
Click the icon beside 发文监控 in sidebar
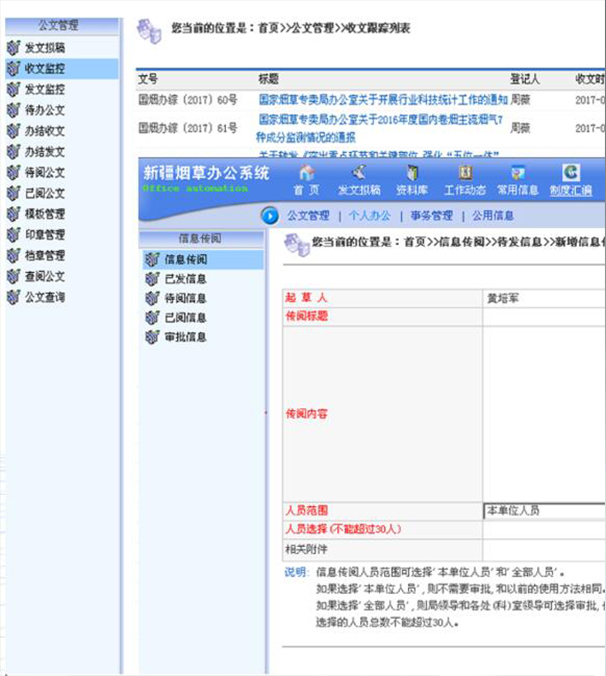coord(13,89)
